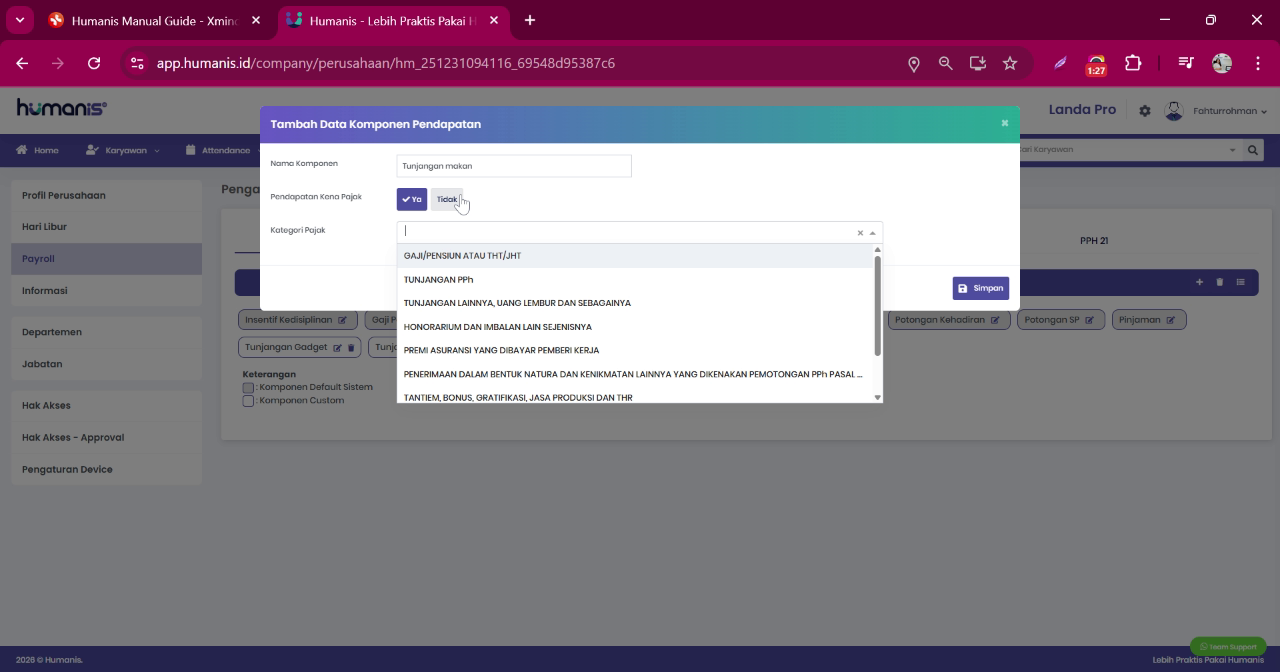
Task: Choose GAJI/PENSIUN ATAU THT/JHT option
Action: point(635,256)
